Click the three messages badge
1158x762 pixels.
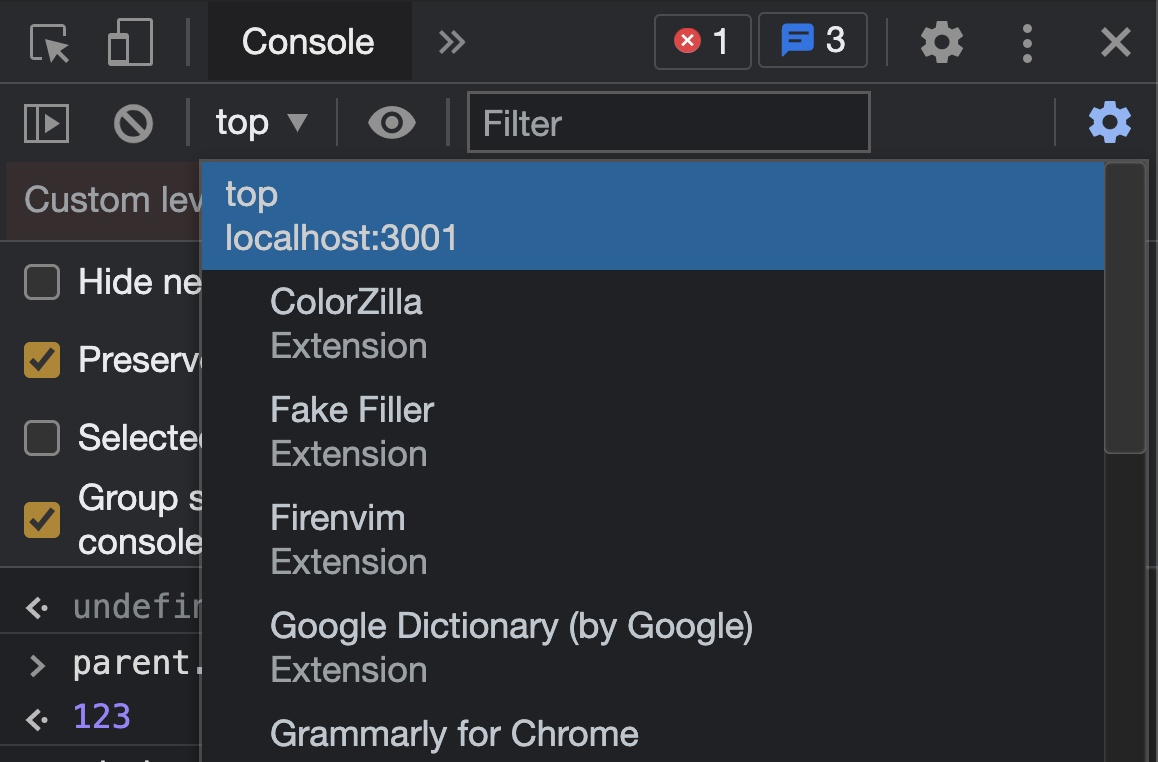[812, 42]
